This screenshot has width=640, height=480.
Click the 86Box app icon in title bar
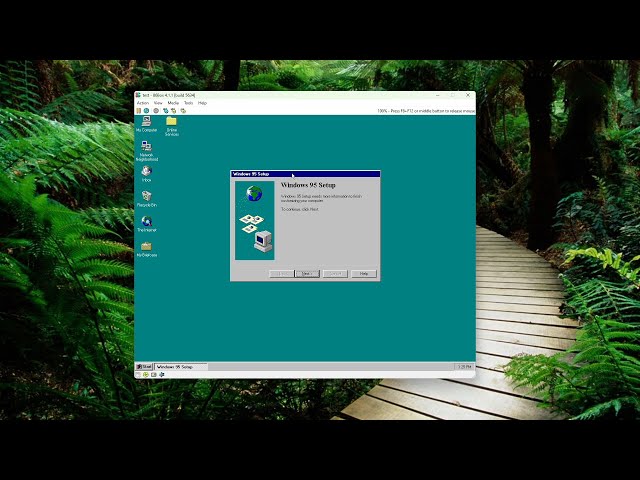[138, 95]
